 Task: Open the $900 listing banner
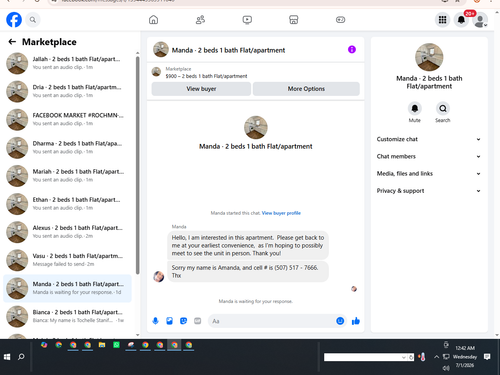click(x=255, y=72)
